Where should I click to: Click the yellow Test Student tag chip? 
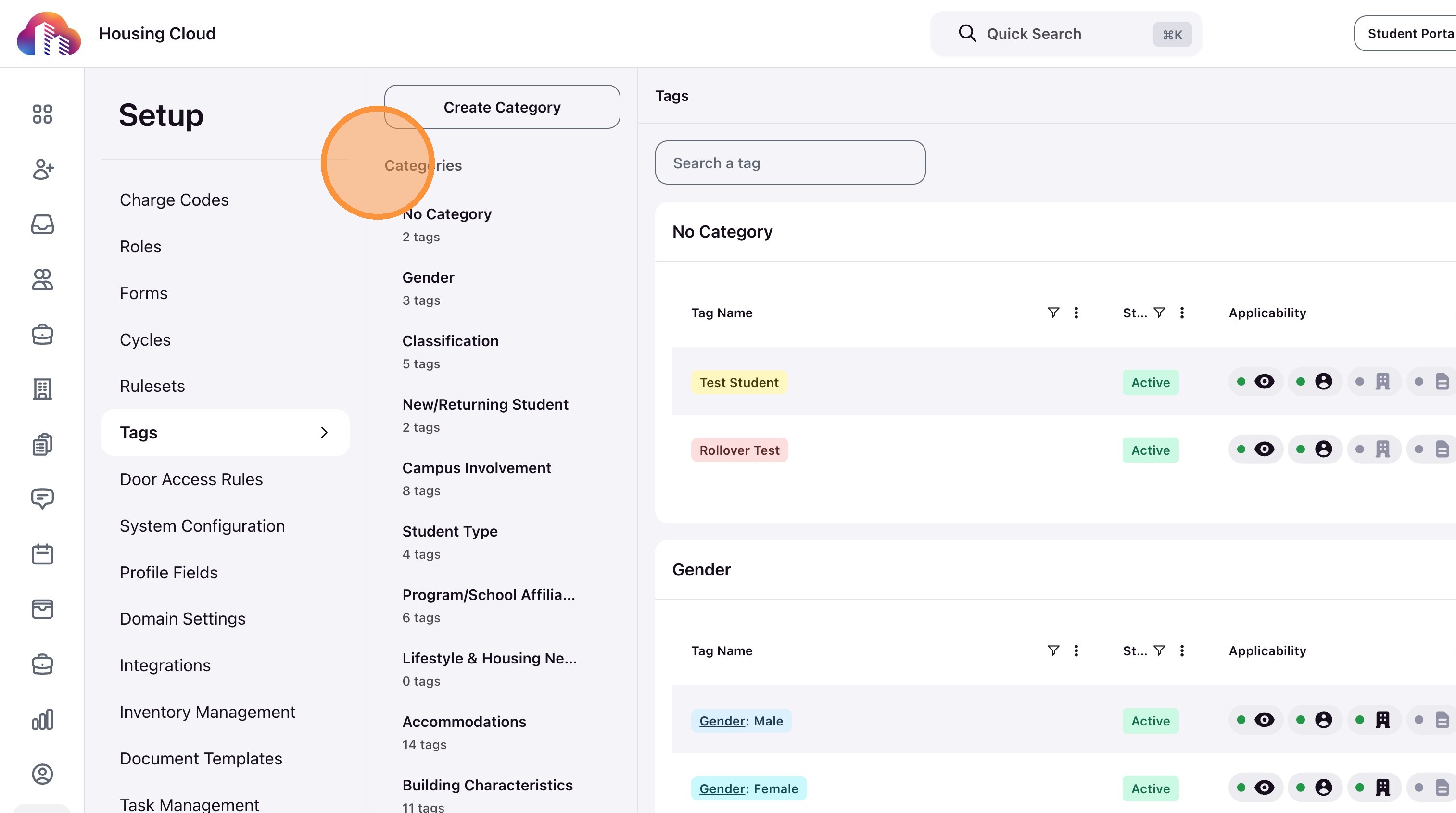(739, 383)
